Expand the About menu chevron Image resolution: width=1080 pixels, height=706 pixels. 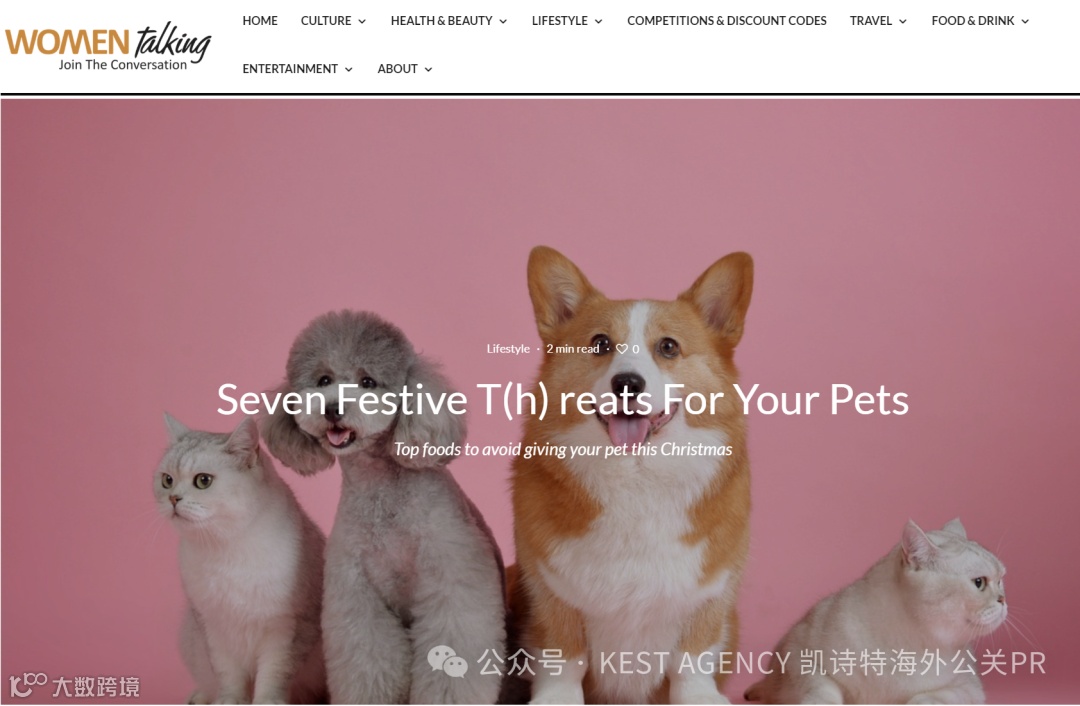tap(428, 70)
